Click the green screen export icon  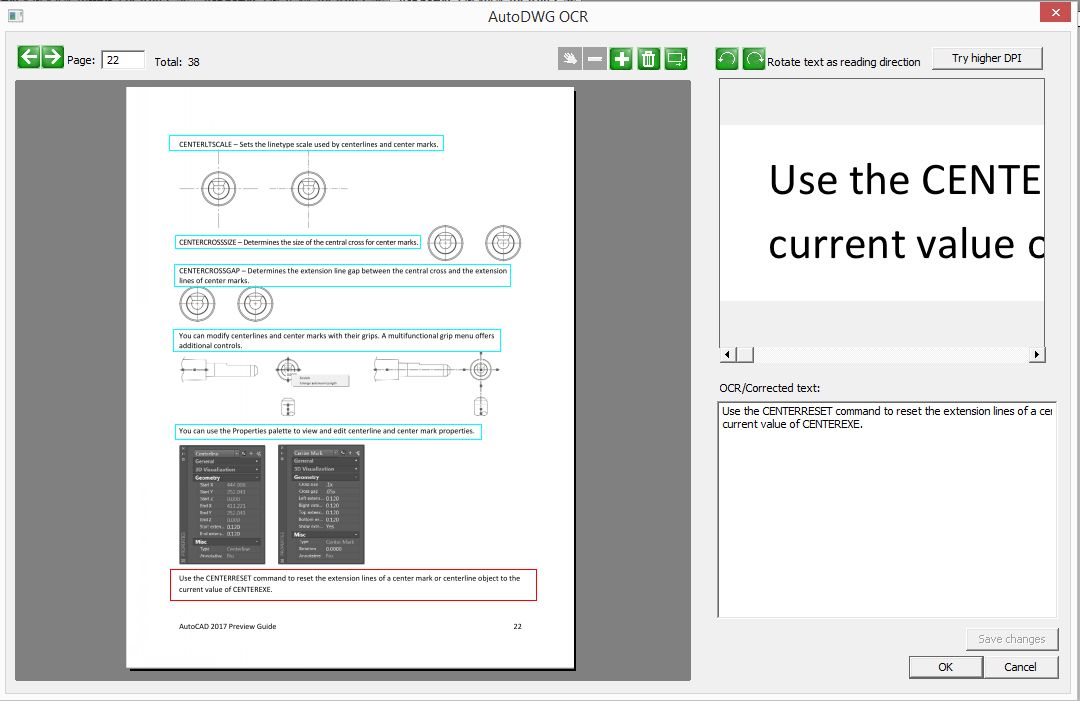675,58
